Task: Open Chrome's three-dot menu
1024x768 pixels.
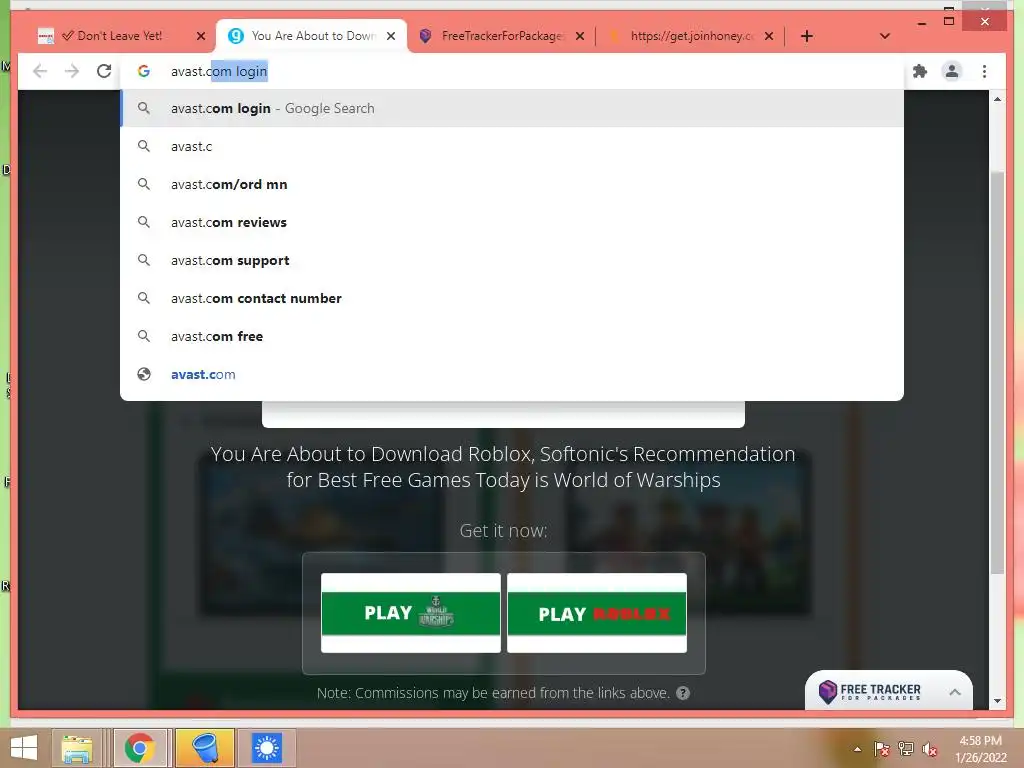Action: click(x=984, y=71)
